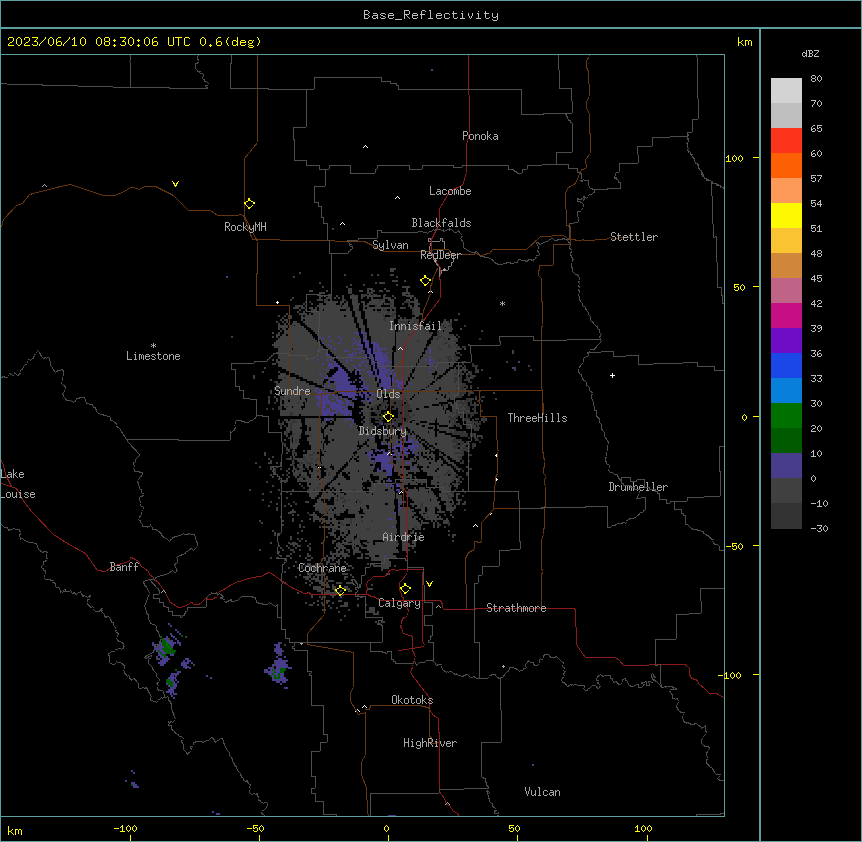Click the magenta 42 dBZ legend swatch
This screenshot has width=862, height=842.
(786, 315)
